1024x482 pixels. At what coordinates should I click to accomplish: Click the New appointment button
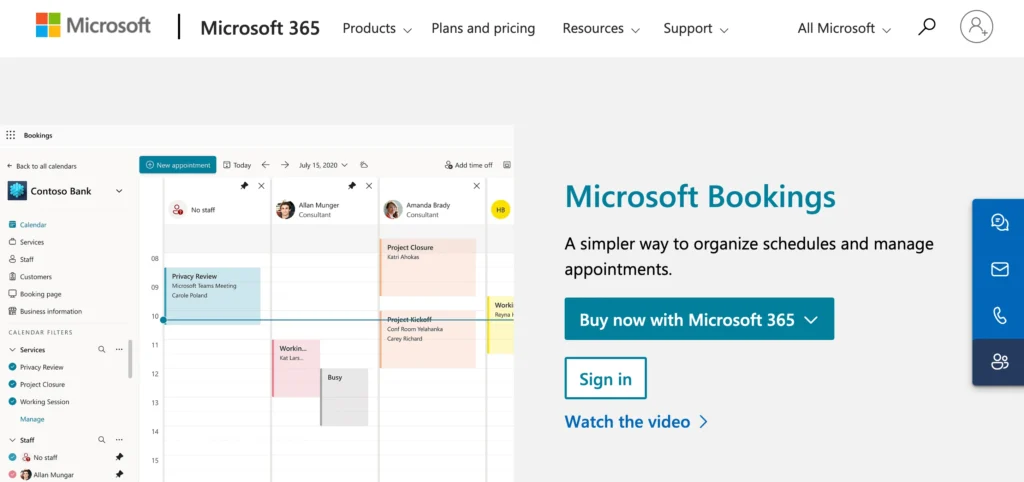point(178,165)
